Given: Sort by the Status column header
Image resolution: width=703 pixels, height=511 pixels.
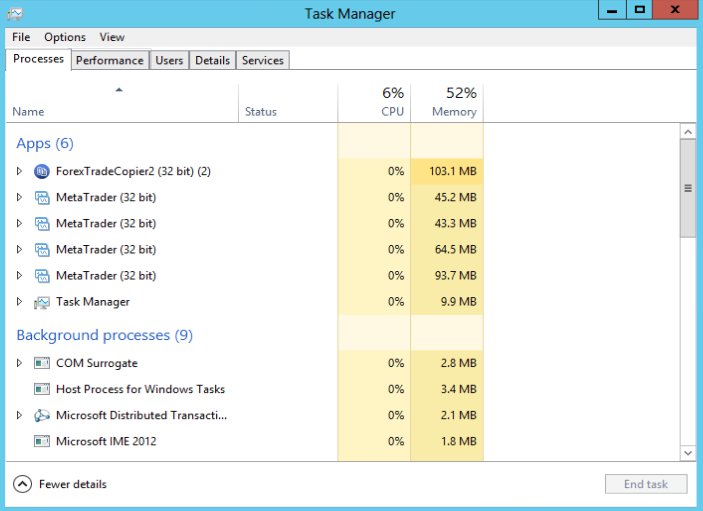Looking at the screenshot, I should (288, 103).
